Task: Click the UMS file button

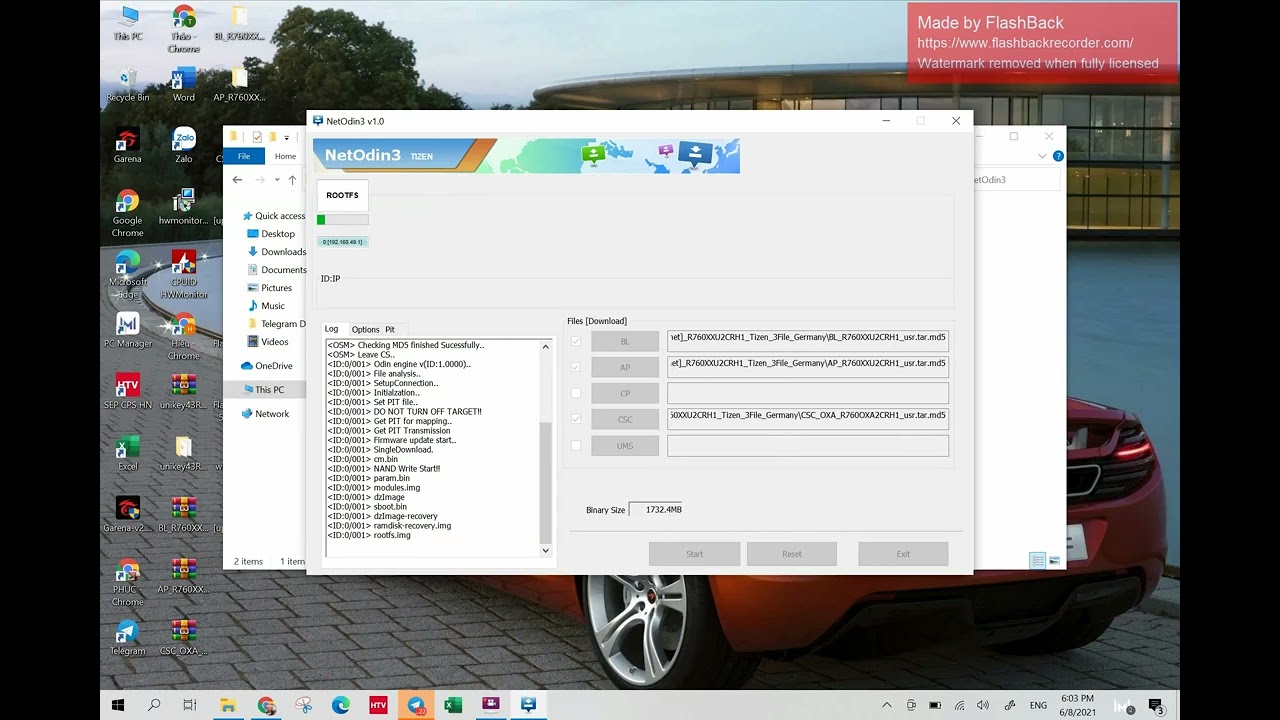Action: pos(625,446)
